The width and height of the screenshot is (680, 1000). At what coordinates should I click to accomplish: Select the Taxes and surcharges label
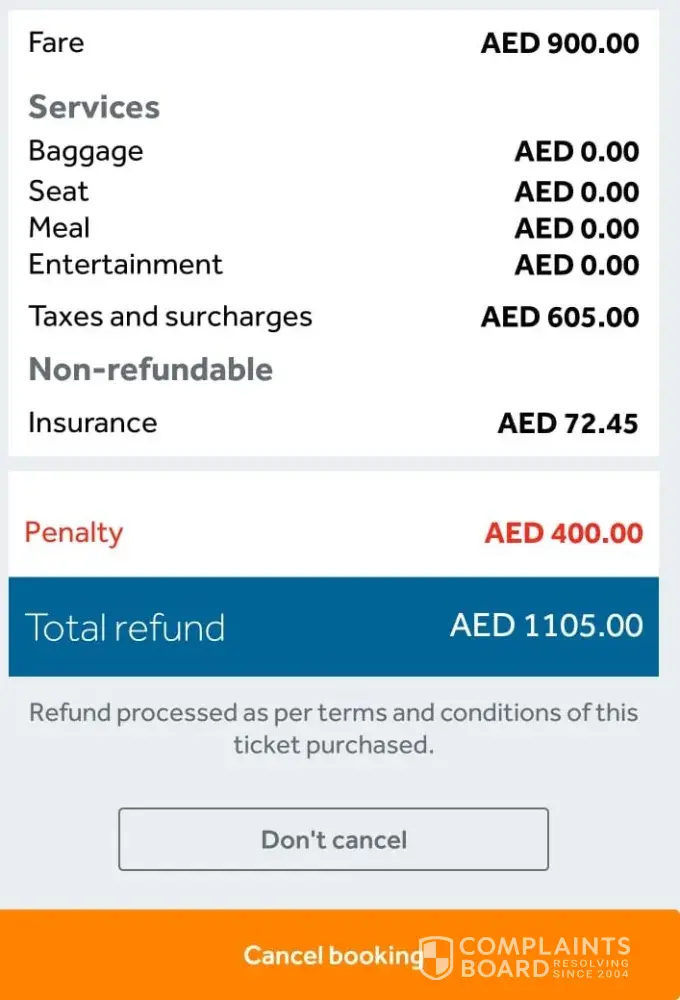click(170, 317)
